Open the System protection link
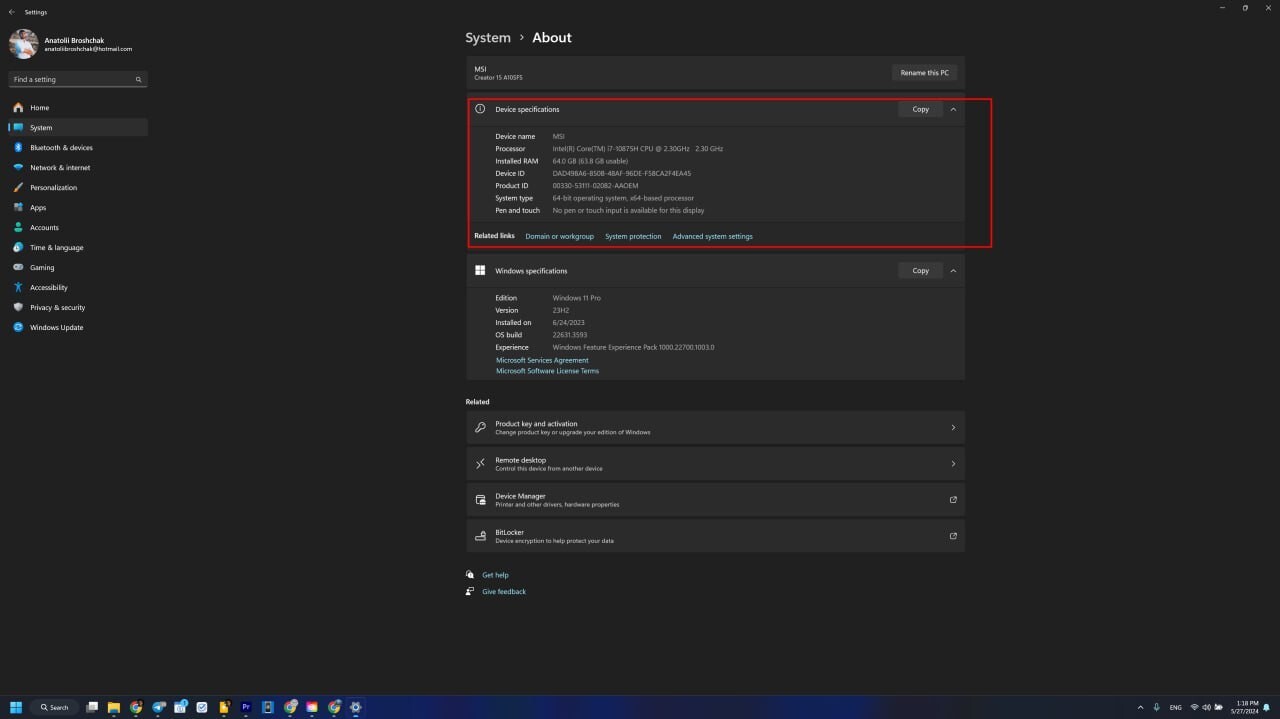1280x719 pixels. point(633,236)
